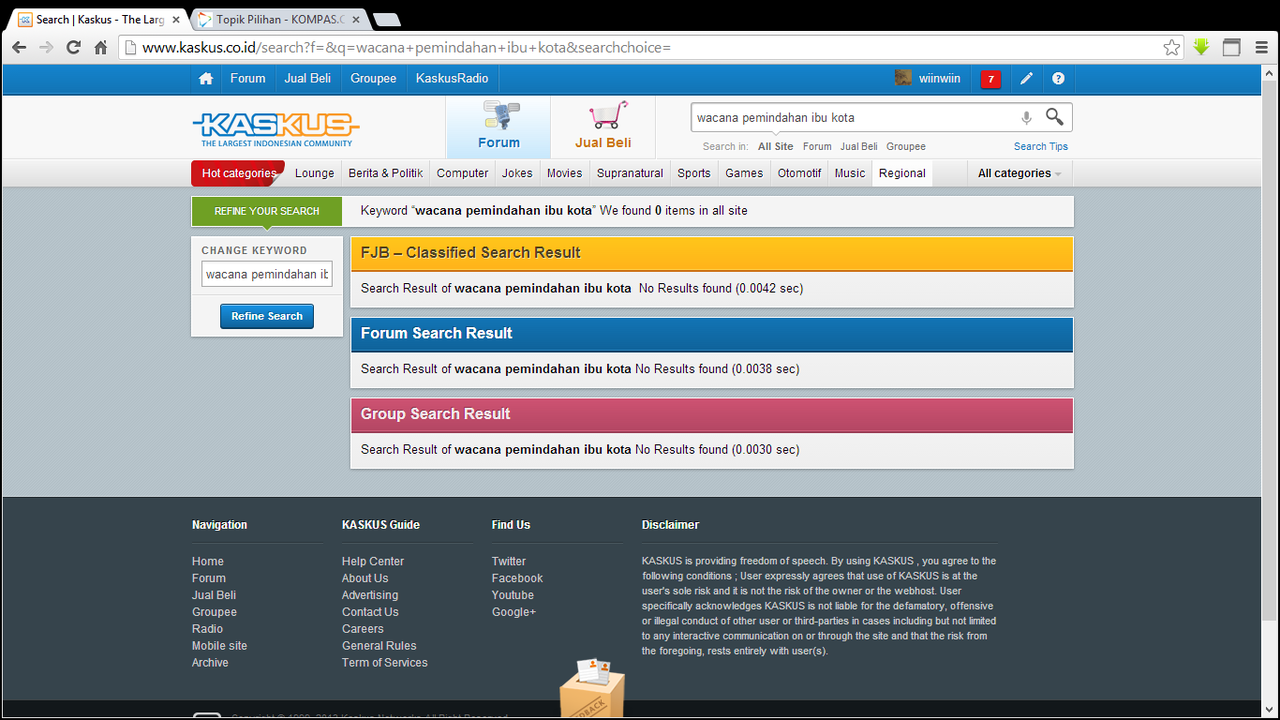Open KaskusRadio in top navigation
The width and height of the screenshot is (1280, 720).
point(452,78)
